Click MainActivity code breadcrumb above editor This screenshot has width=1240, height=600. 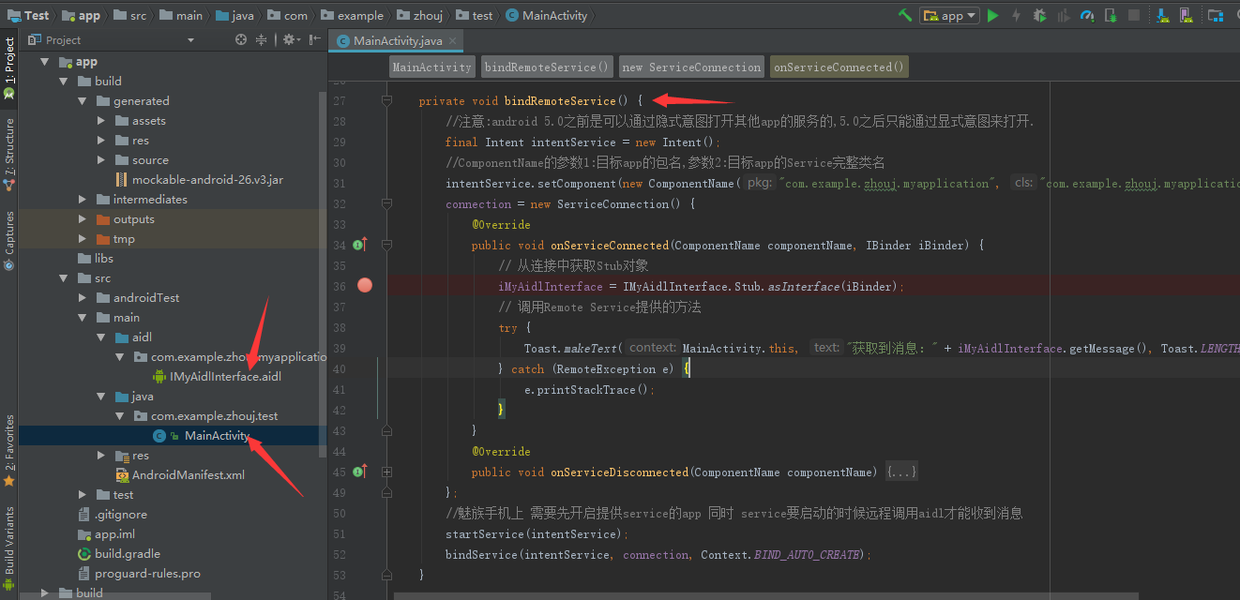pyautogui.click(x=432, y=67)
